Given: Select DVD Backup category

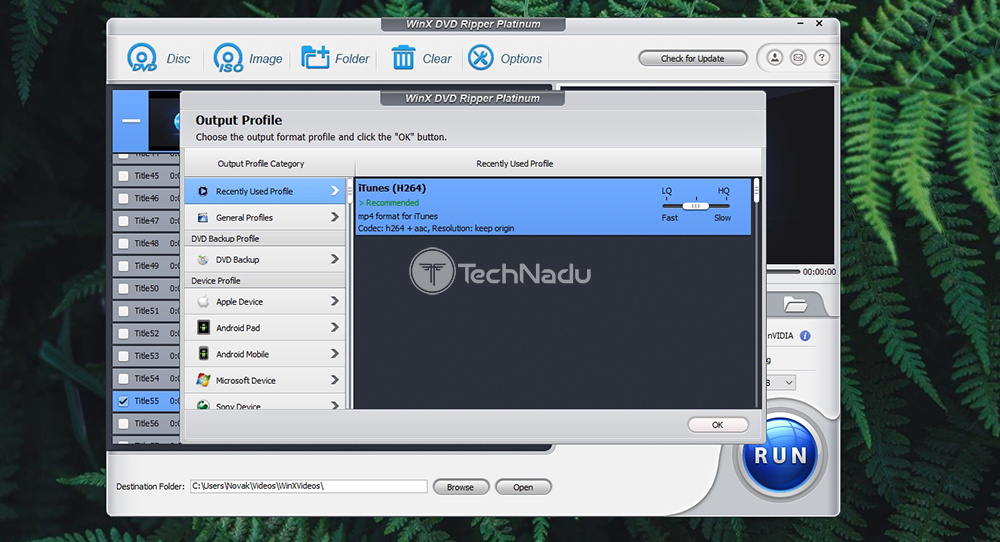Looking at the screenshot, I should (265, 260).
